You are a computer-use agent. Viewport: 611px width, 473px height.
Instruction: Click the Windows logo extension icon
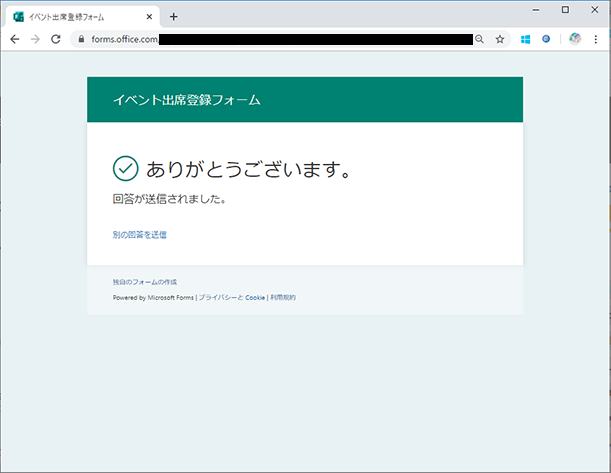[525, 39]
